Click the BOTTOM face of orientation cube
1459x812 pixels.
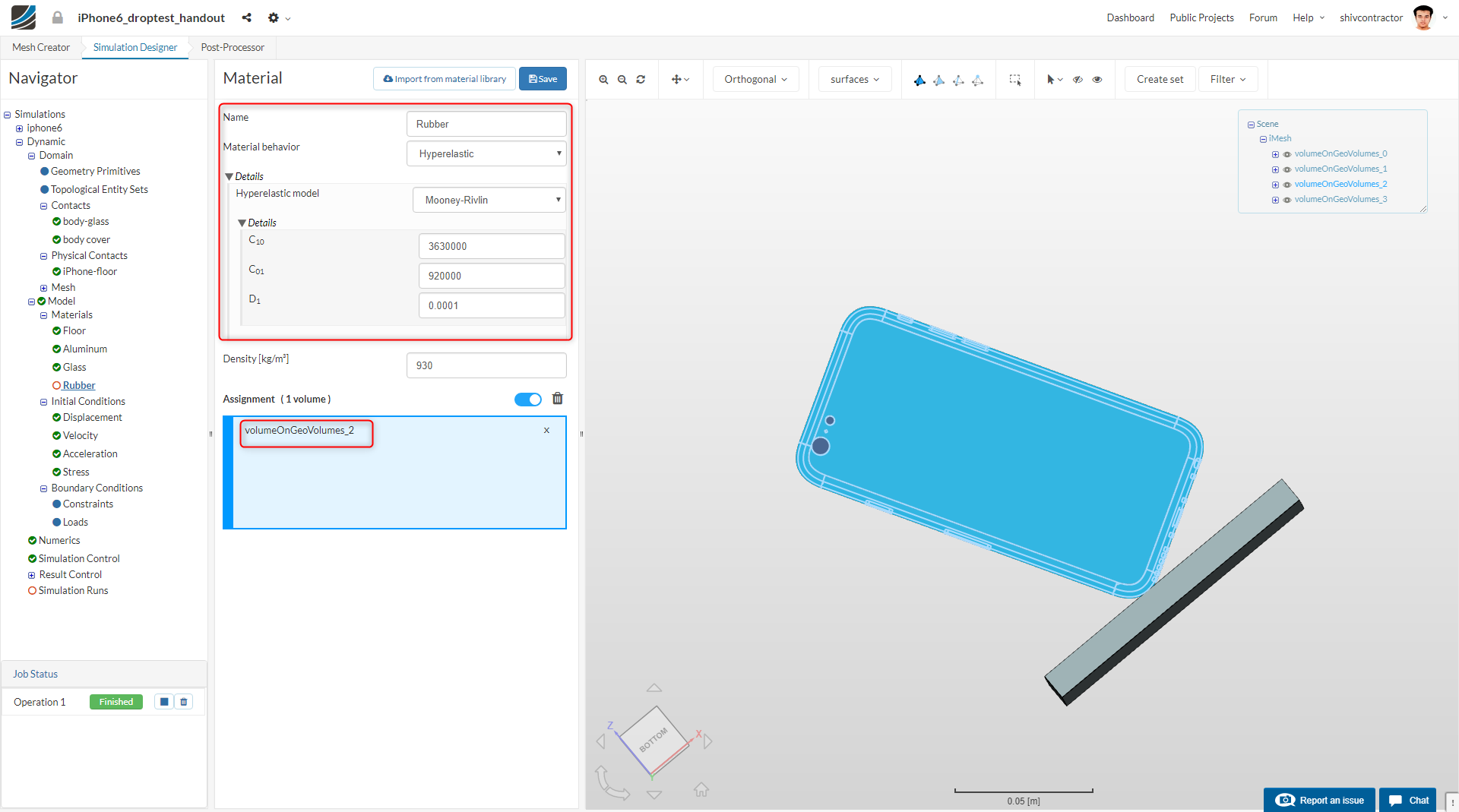click(x=654, y=740)
